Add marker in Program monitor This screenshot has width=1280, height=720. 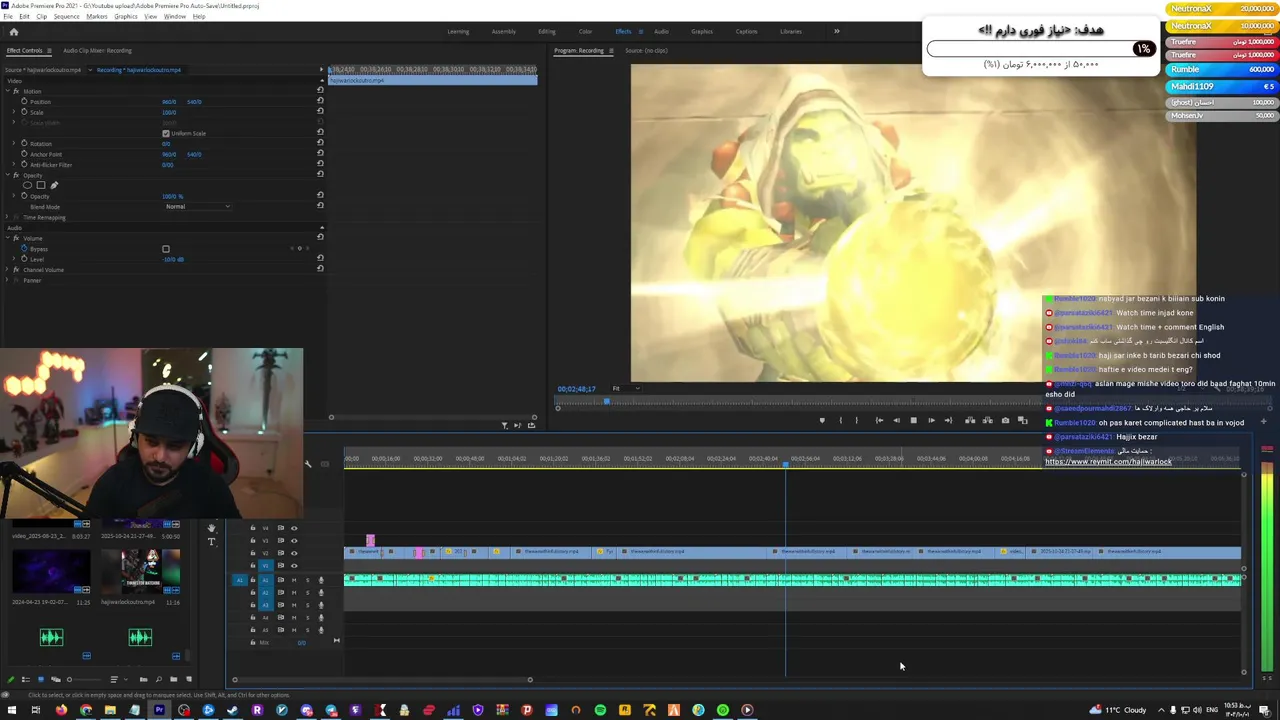pos(822,420)
